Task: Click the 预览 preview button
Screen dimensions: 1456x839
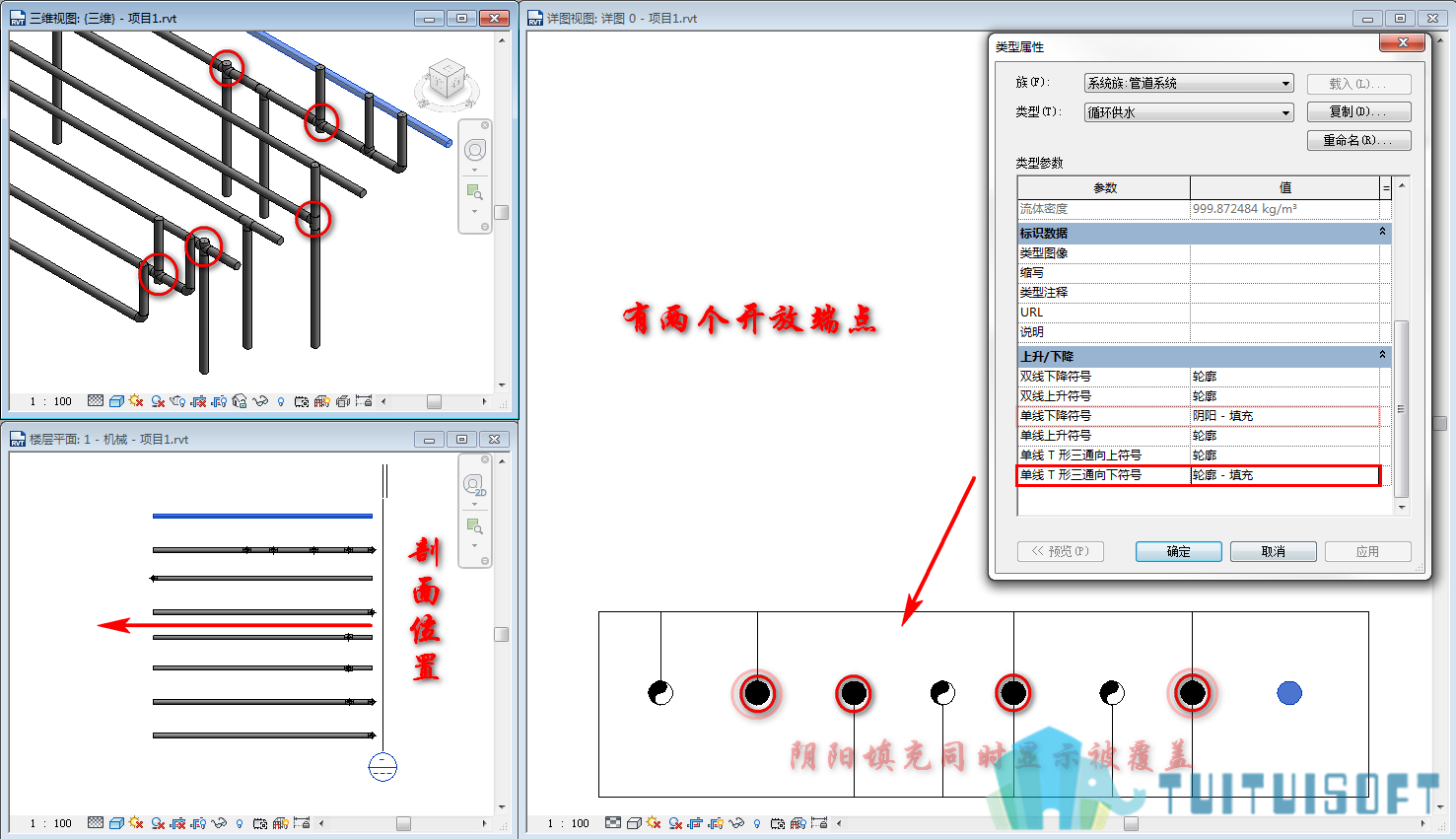Action: point(1060,551)
